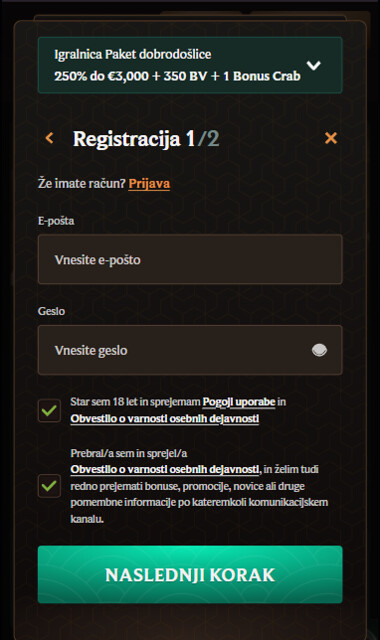This screenshot has height=640, width=380.
Task: Open the Pogoji uporabe link
Action: point(239,402)
